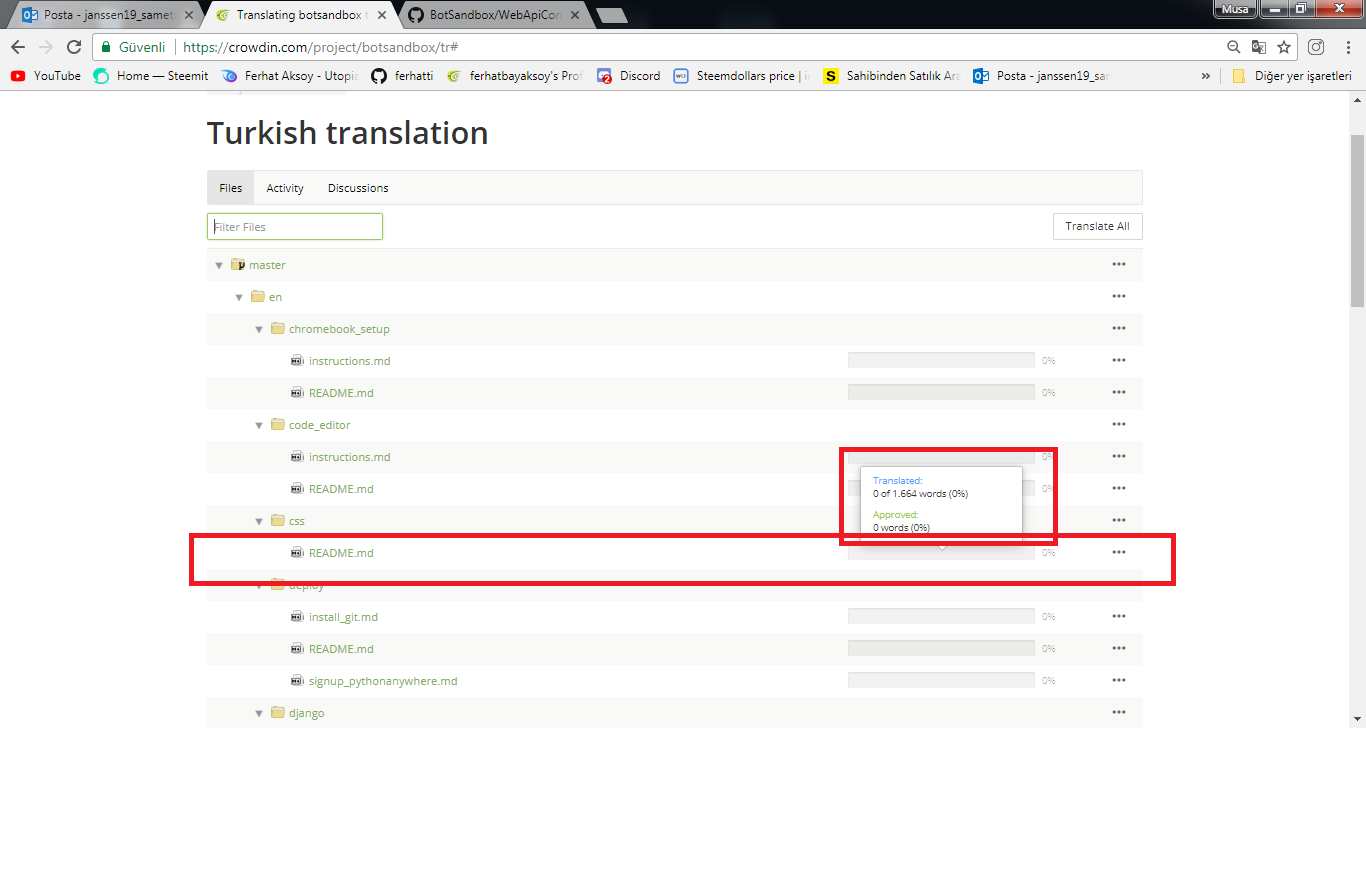Image resolution: width=1366 pixels, height=872 pixels.
Task: Click the Güvenli secure site indicator
Action: point(133,47)
